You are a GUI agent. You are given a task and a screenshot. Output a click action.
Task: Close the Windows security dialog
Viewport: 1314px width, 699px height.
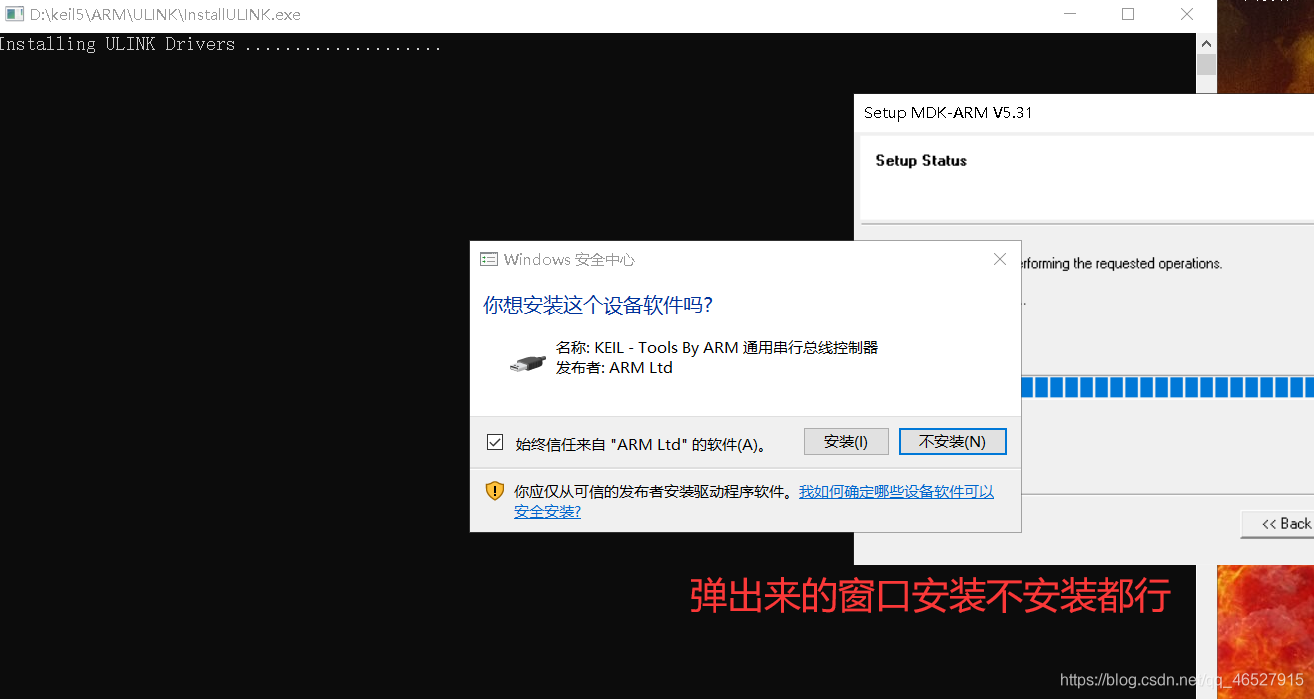1000,259
